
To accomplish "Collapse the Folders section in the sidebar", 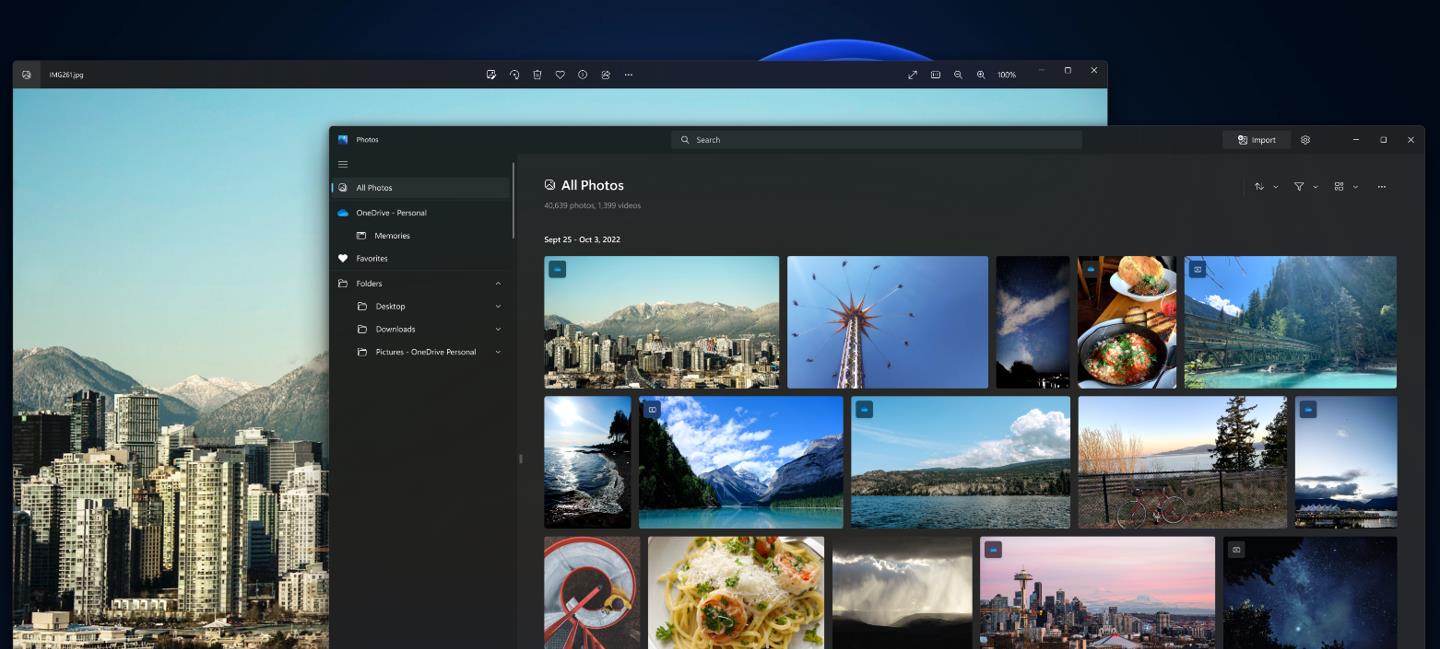I will click(x=497, y=283).
